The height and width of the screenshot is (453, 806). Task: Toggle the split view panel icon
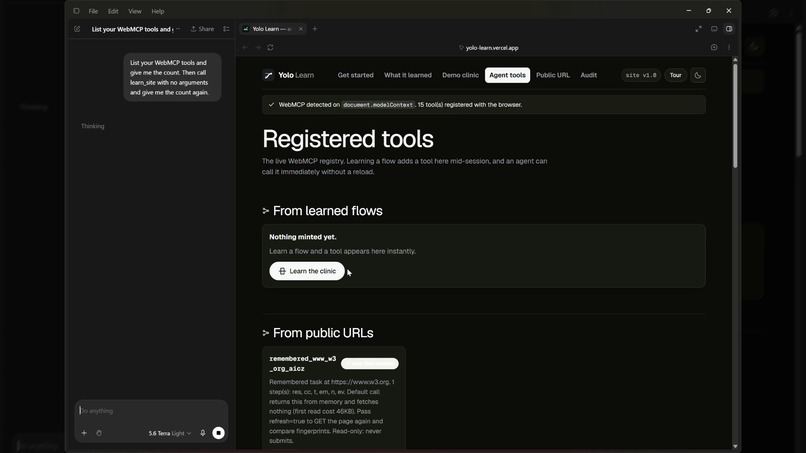729,29
